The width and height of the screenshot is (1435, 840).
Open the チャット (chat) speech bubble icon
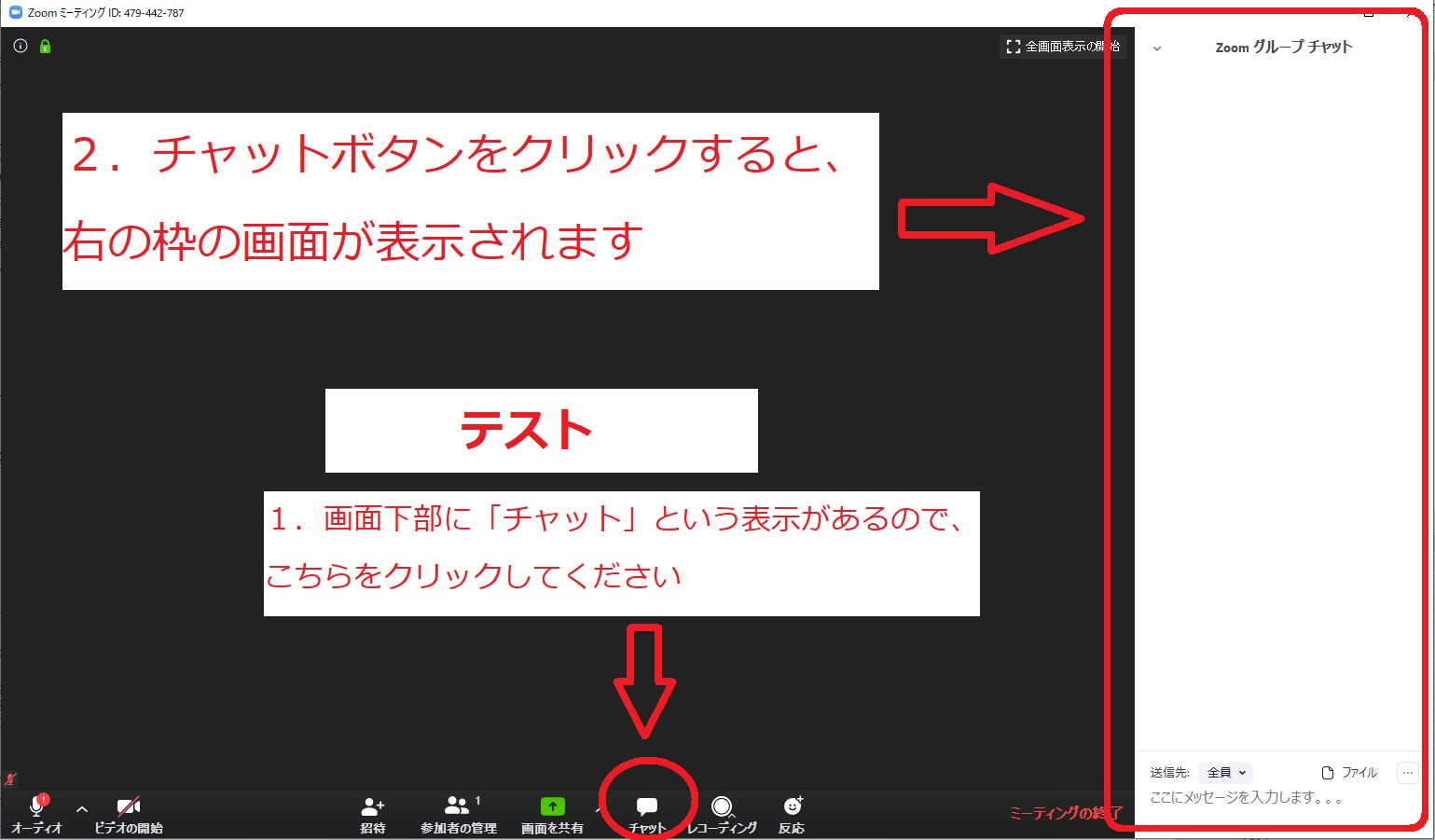(646, 807)
